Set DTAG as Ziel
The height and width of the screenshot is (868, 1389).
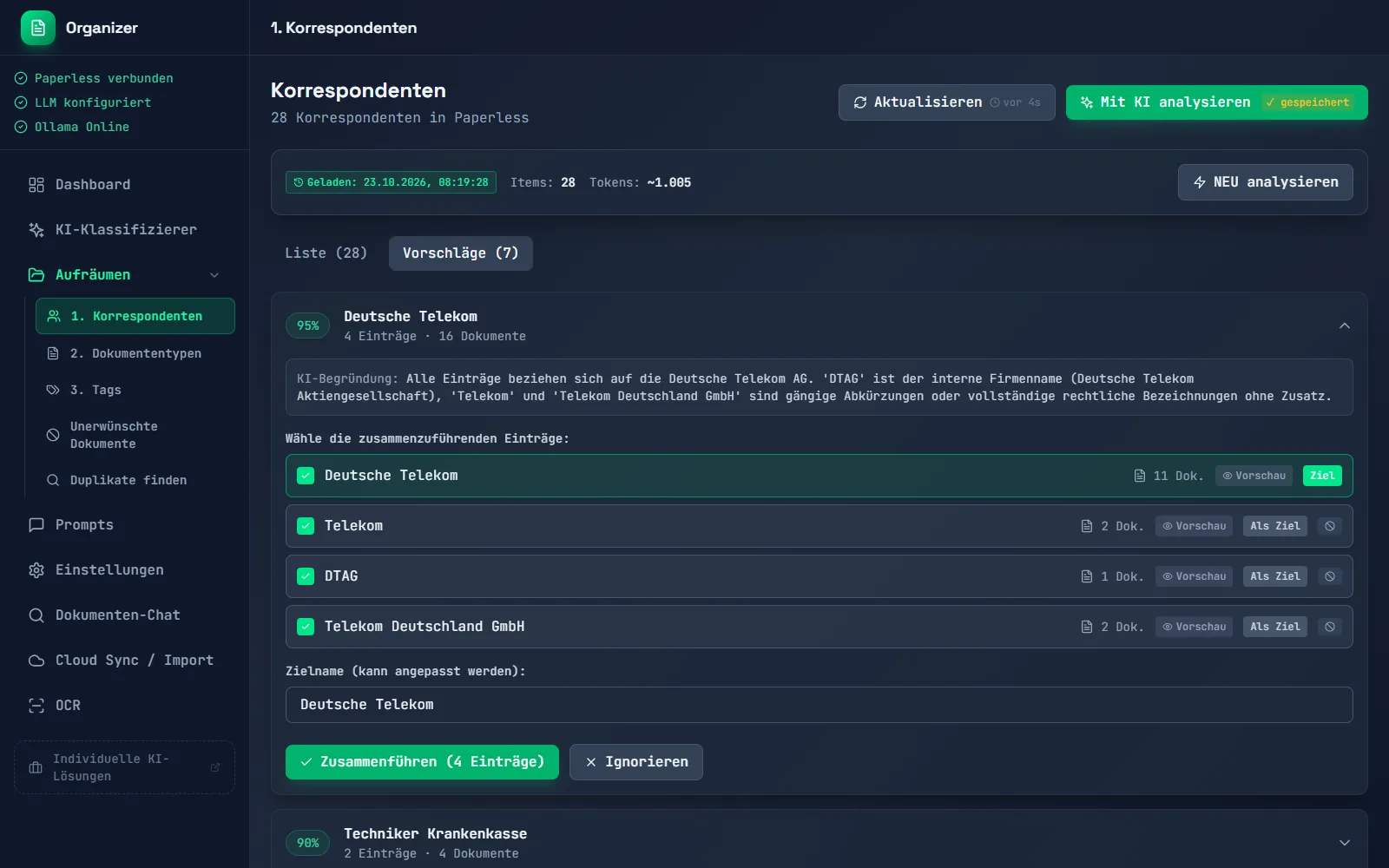click(1275, 576)
